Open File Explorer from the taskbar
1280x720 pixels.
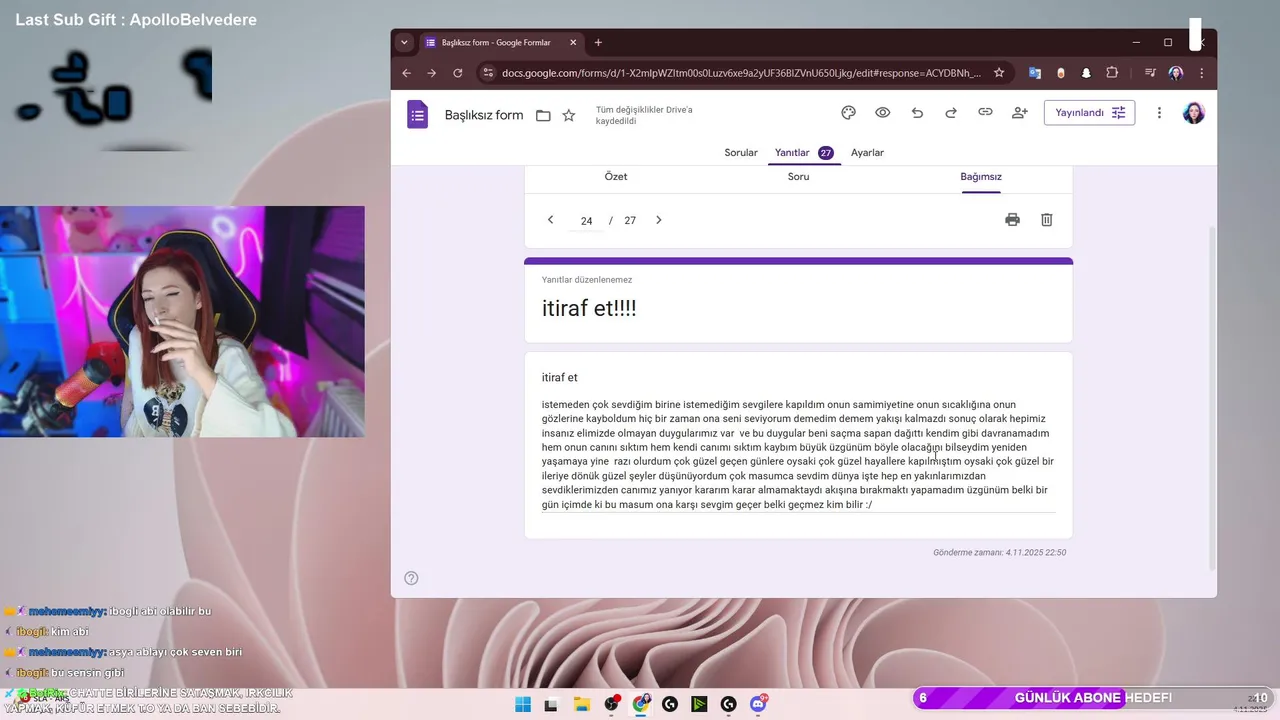tap(581, 704)
